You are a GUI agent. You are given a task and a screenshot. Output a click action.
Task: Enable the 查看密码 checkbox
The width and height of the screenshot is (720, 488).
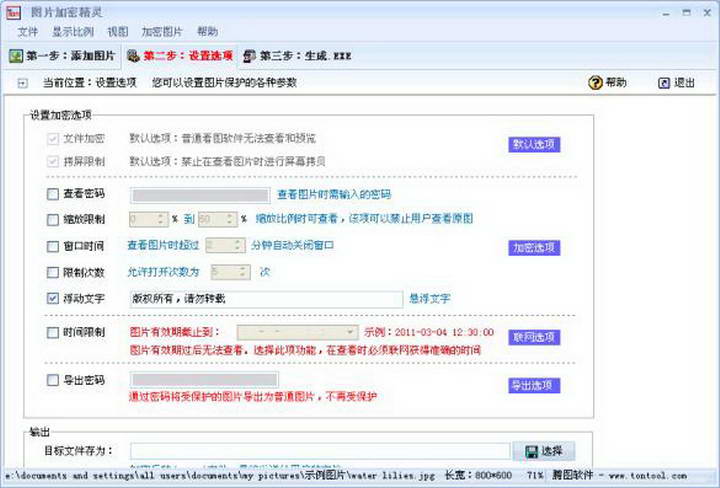click(53, 194)
